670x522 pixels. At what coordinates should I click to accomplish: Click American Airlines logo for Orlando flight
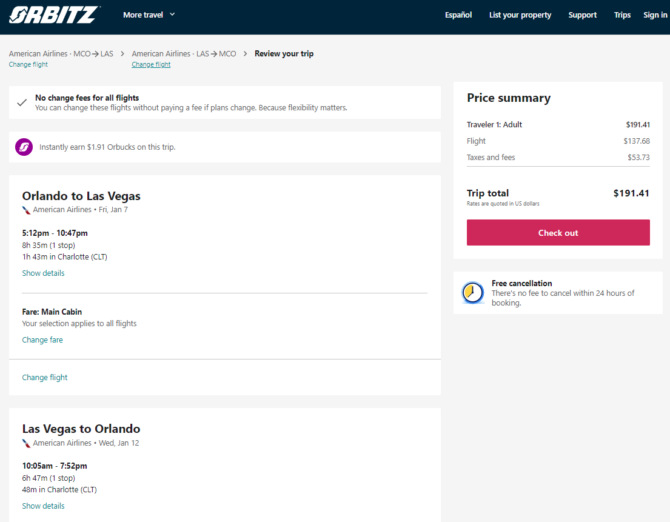26,210
